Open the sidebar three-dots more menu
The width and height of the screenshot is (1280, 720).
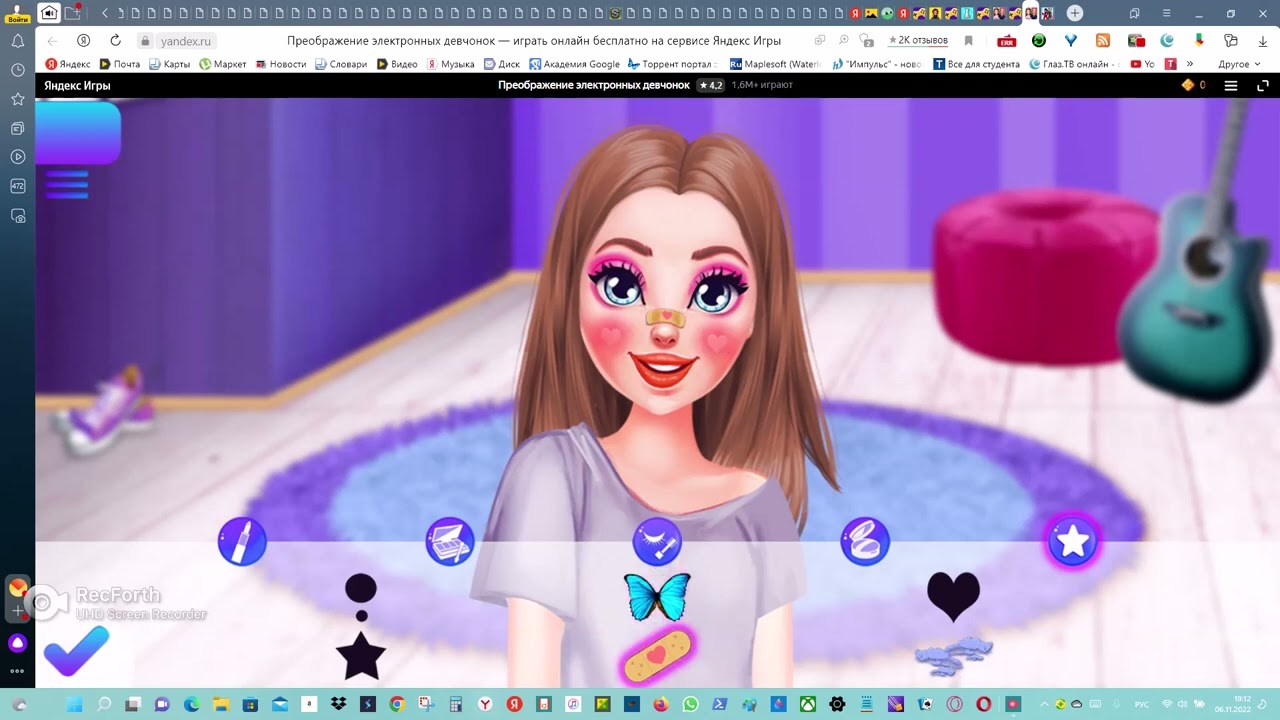[x=17, y=671]
